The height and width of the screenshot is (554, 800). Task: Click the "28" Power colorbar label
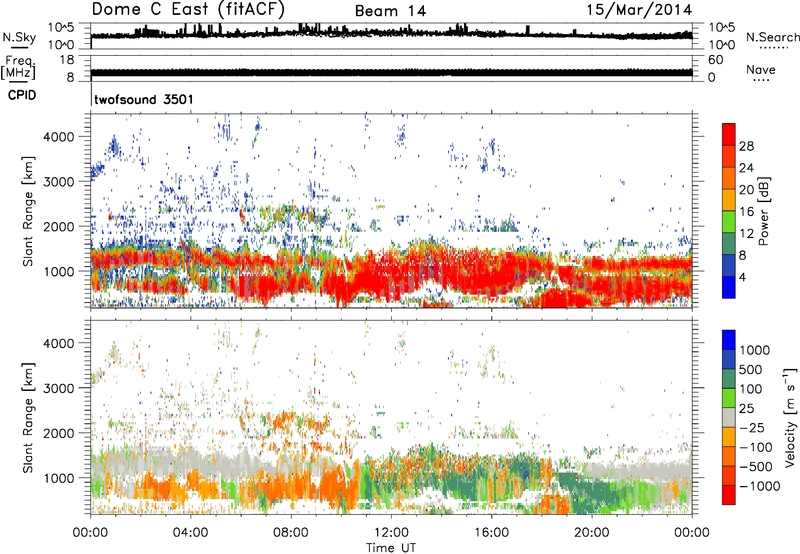(x=746, y=146)
